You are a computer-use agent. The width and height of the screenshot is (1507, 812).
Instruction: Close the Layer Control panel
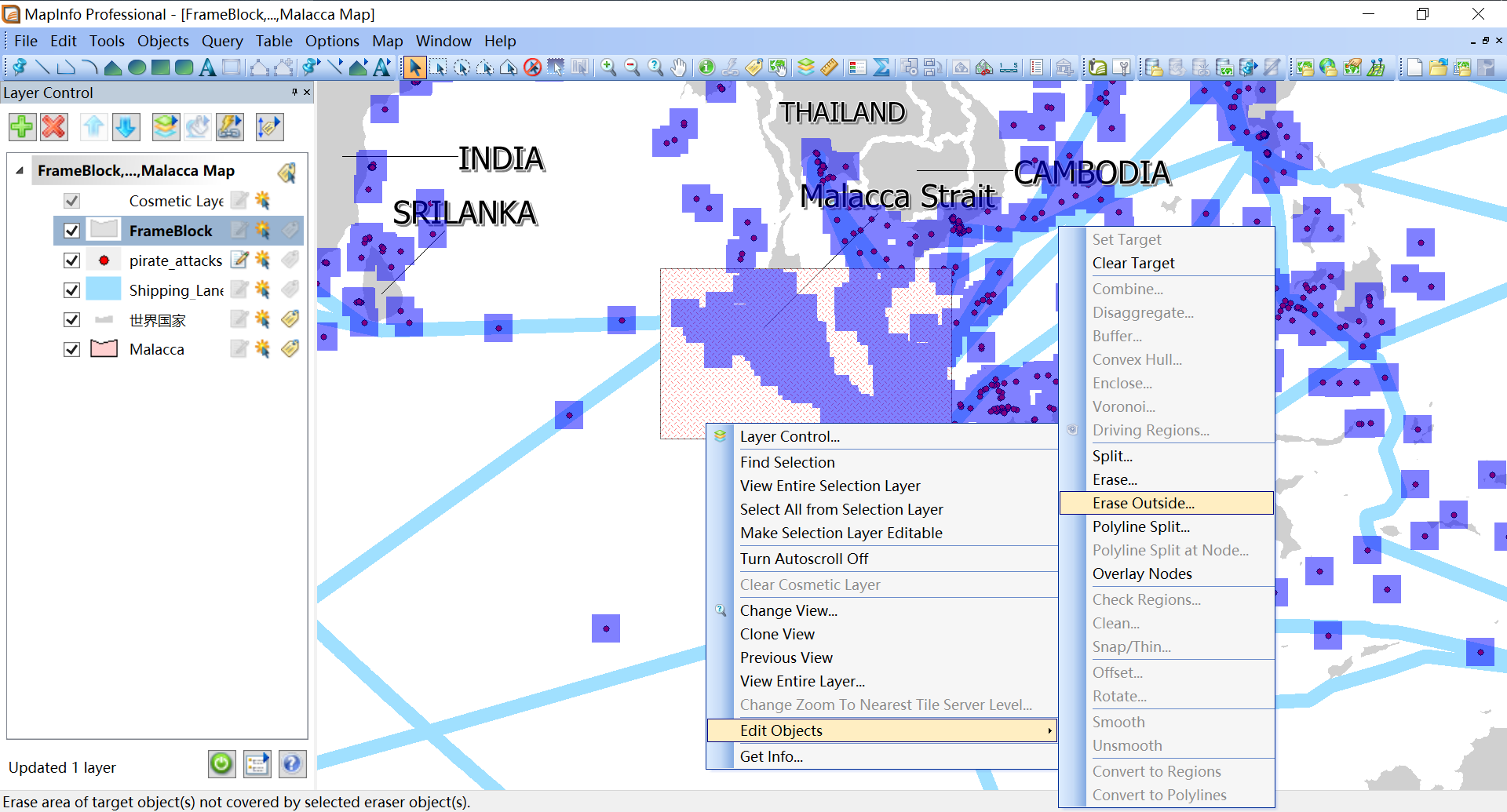click(x=307, y=93)
